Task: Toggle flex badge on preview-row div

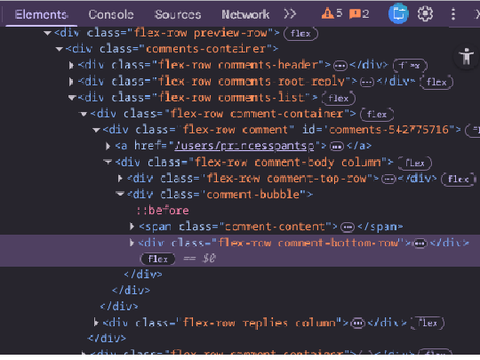Action: (x=301, y=33)
